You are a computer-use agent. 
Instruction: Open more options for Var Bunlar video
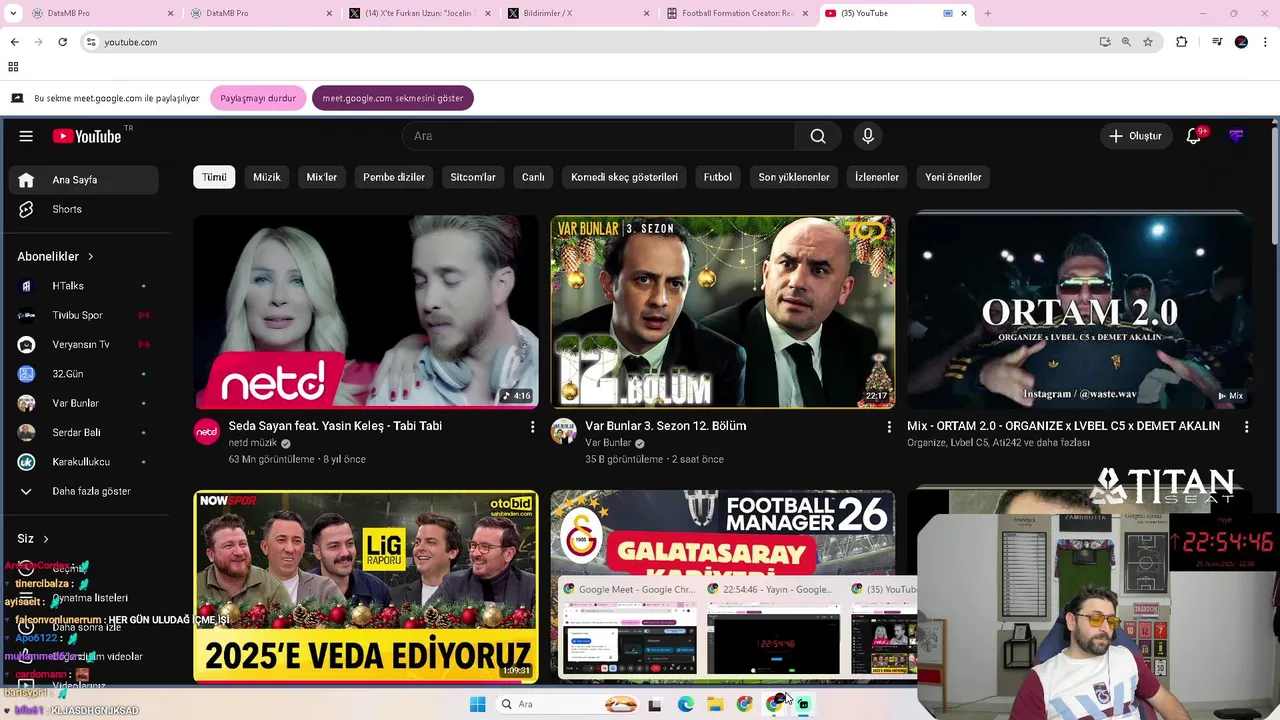click(889, 427)
